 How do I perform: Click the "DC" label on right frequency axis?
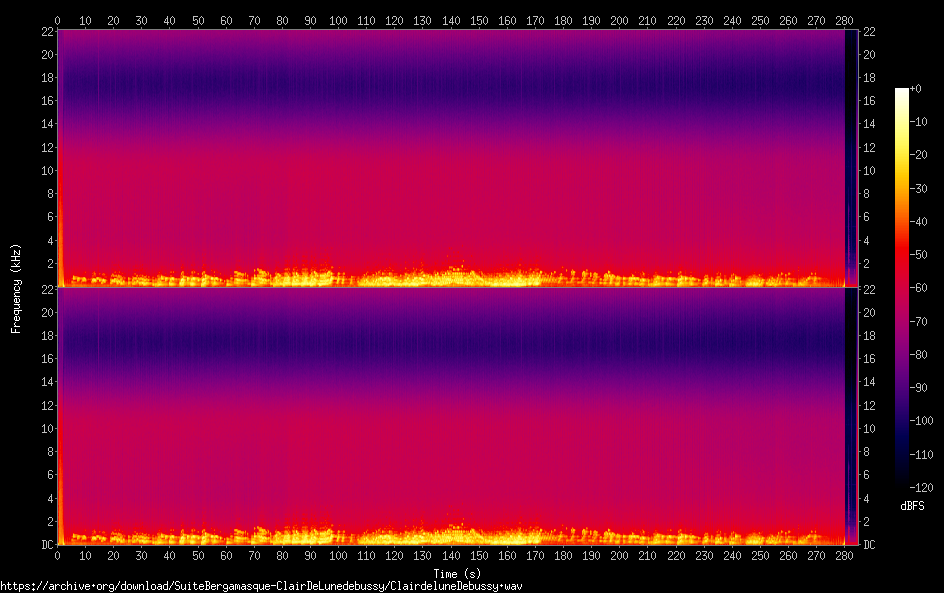tap(869, 545)
